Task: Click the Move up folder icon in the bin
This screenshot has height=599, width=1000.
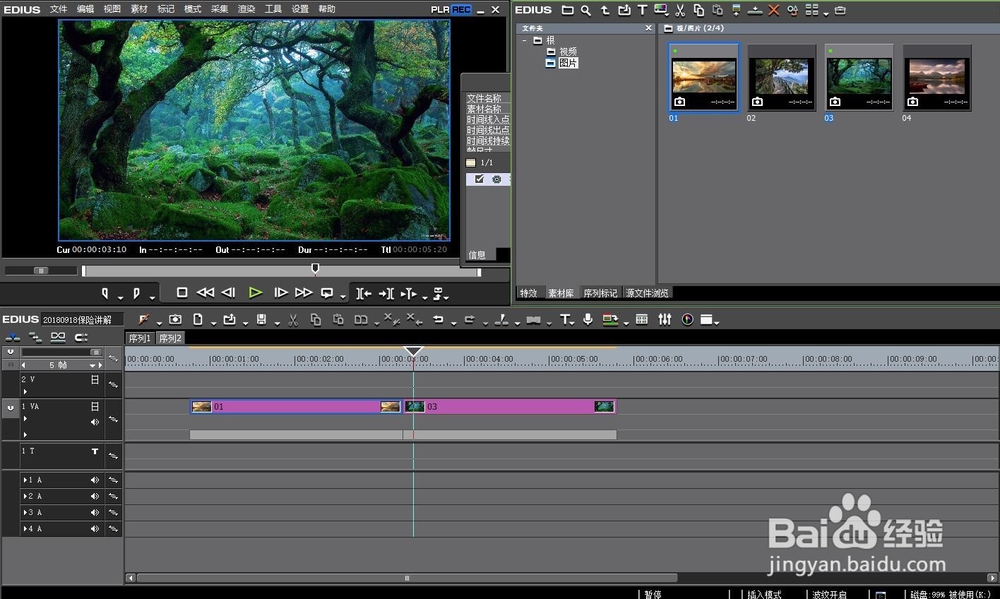Action: (605, 10)
